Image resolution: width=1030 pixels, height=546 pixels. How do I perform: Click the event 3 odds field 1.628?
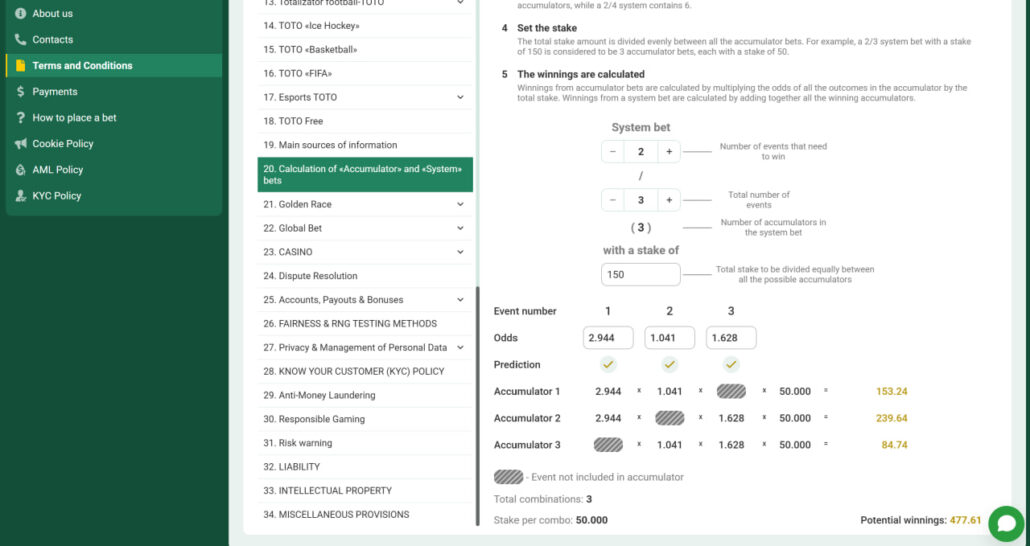[x=731, y=338]
